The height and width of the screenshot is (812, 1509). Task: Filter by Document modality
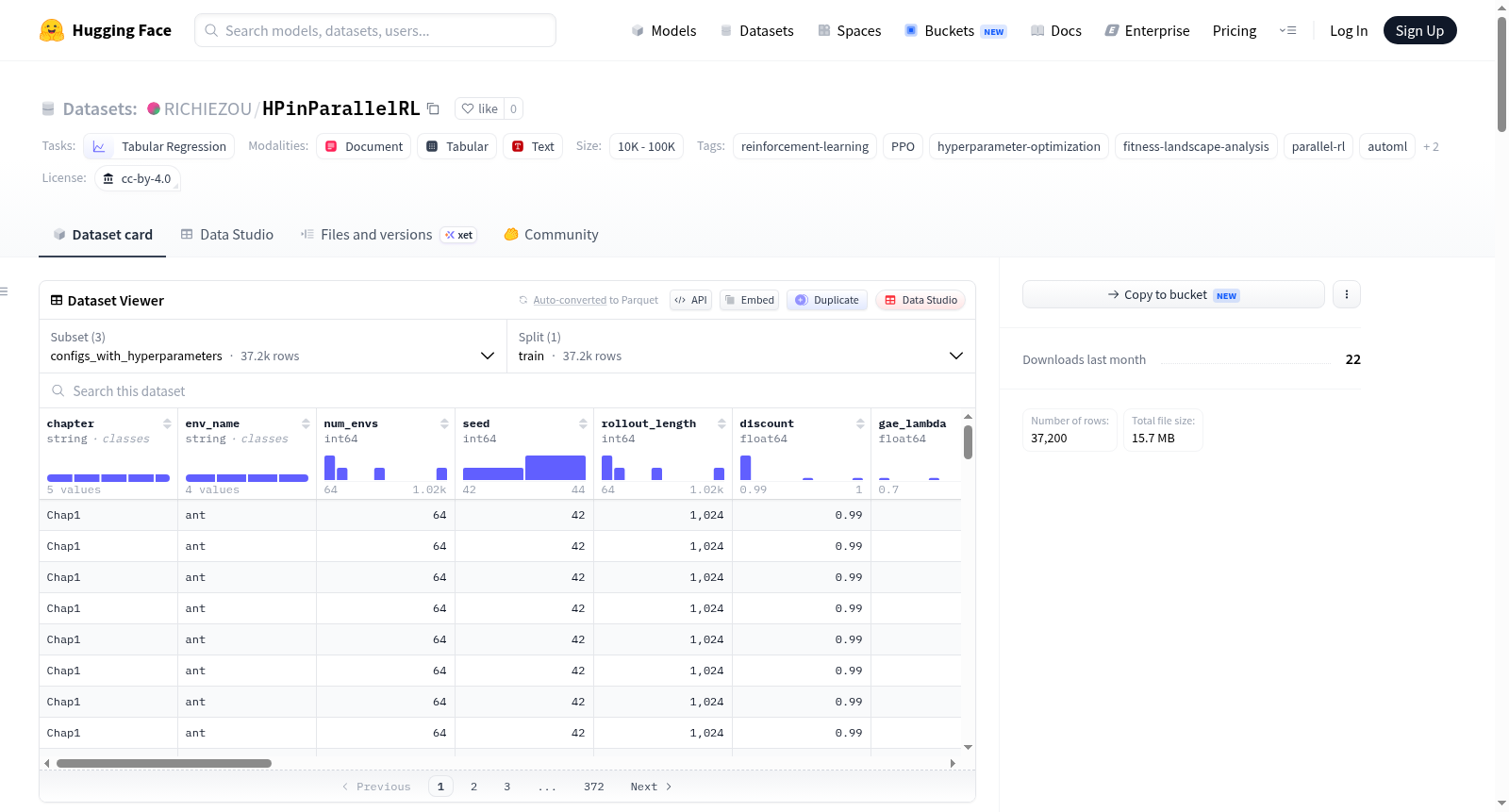[x=364, y=146]
